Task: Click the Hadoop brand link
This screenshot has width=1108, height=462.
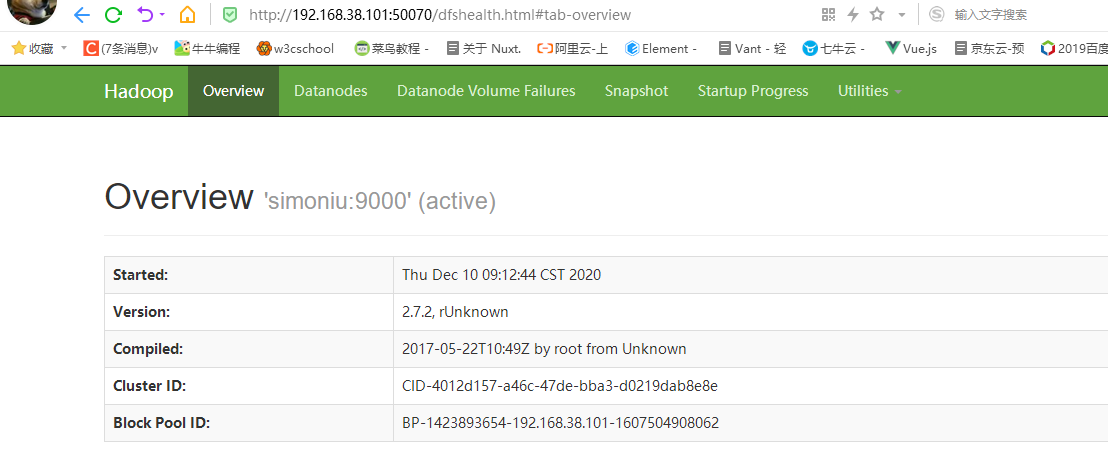Action: (x=138, y=91)
